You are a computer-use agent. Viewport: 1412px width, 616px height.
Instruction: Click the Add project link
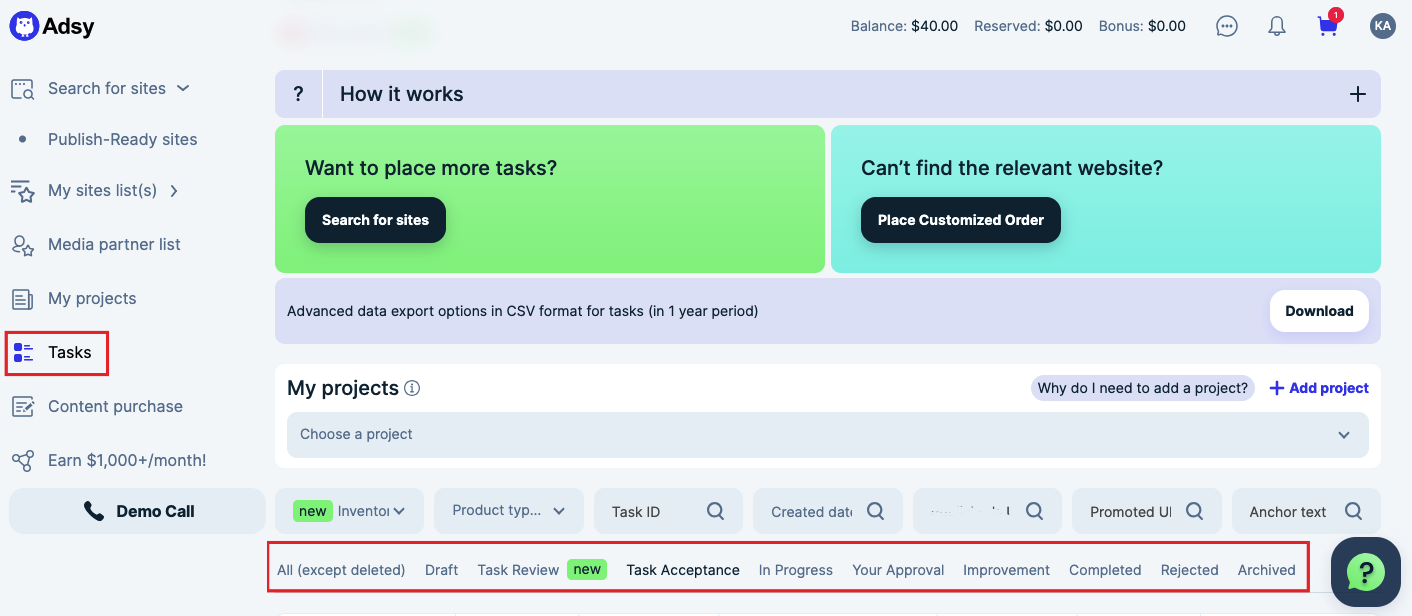[1318, 388]
